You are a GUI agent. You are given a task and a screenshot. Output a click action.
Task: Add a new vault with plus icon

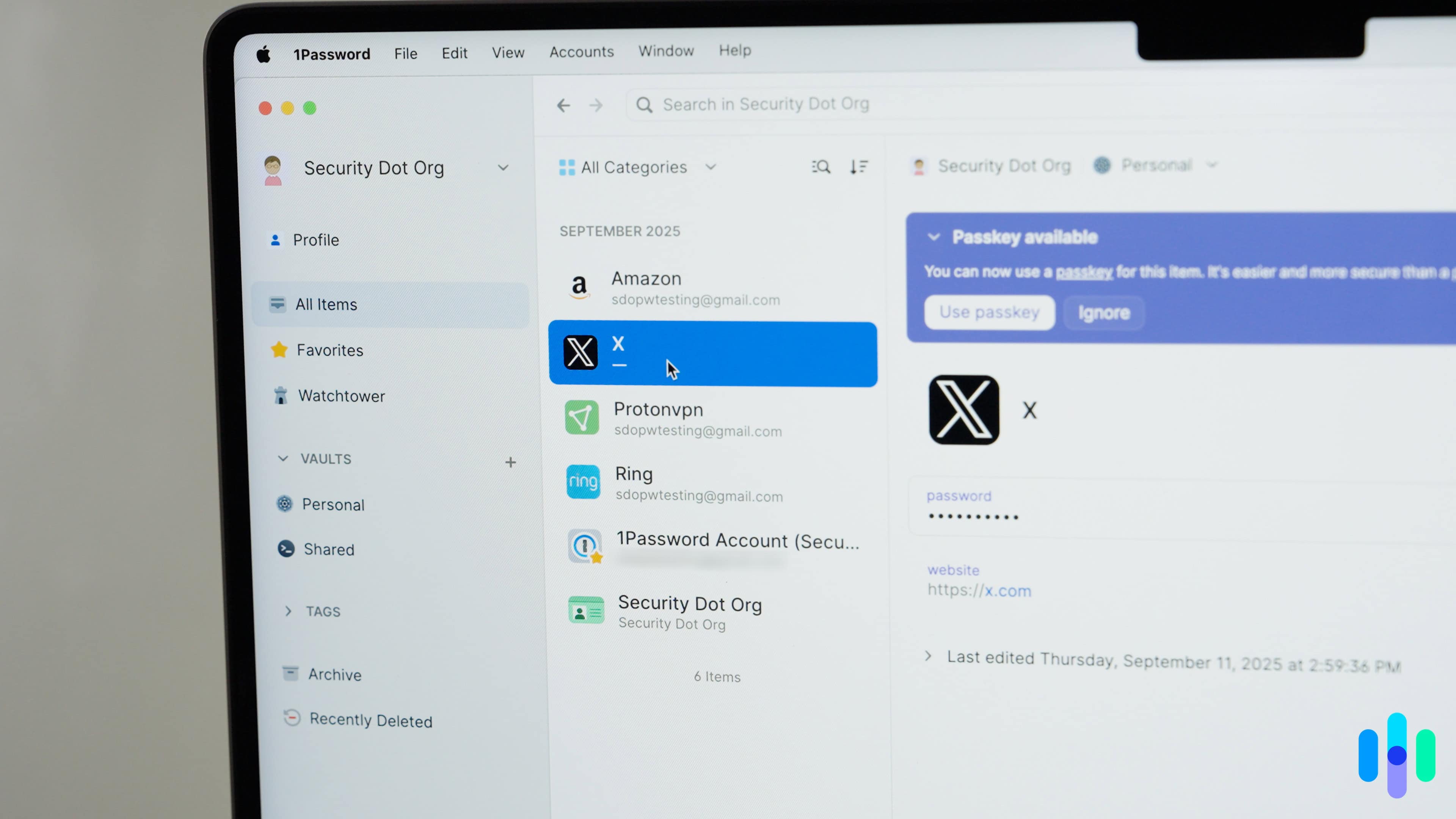(x=510, y=462)
